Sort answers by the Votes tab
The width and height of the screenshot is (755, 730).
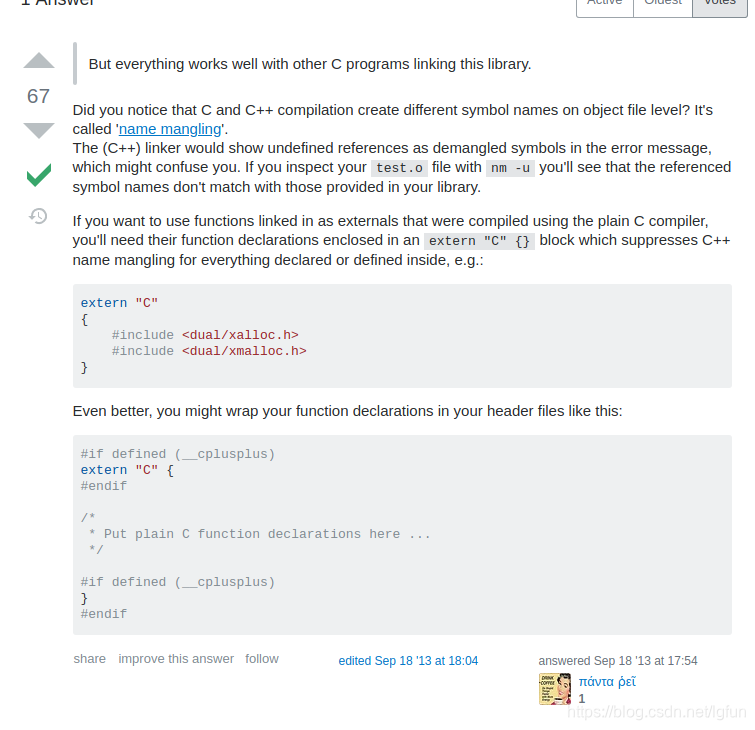coord(720,5)
